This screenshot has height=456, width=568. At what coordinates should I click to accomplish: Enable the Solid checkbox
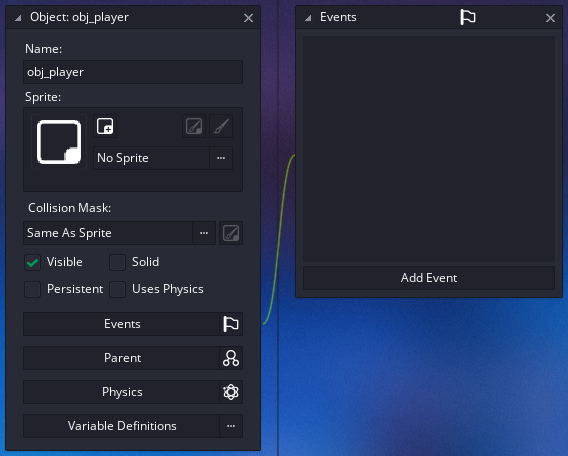117,262
